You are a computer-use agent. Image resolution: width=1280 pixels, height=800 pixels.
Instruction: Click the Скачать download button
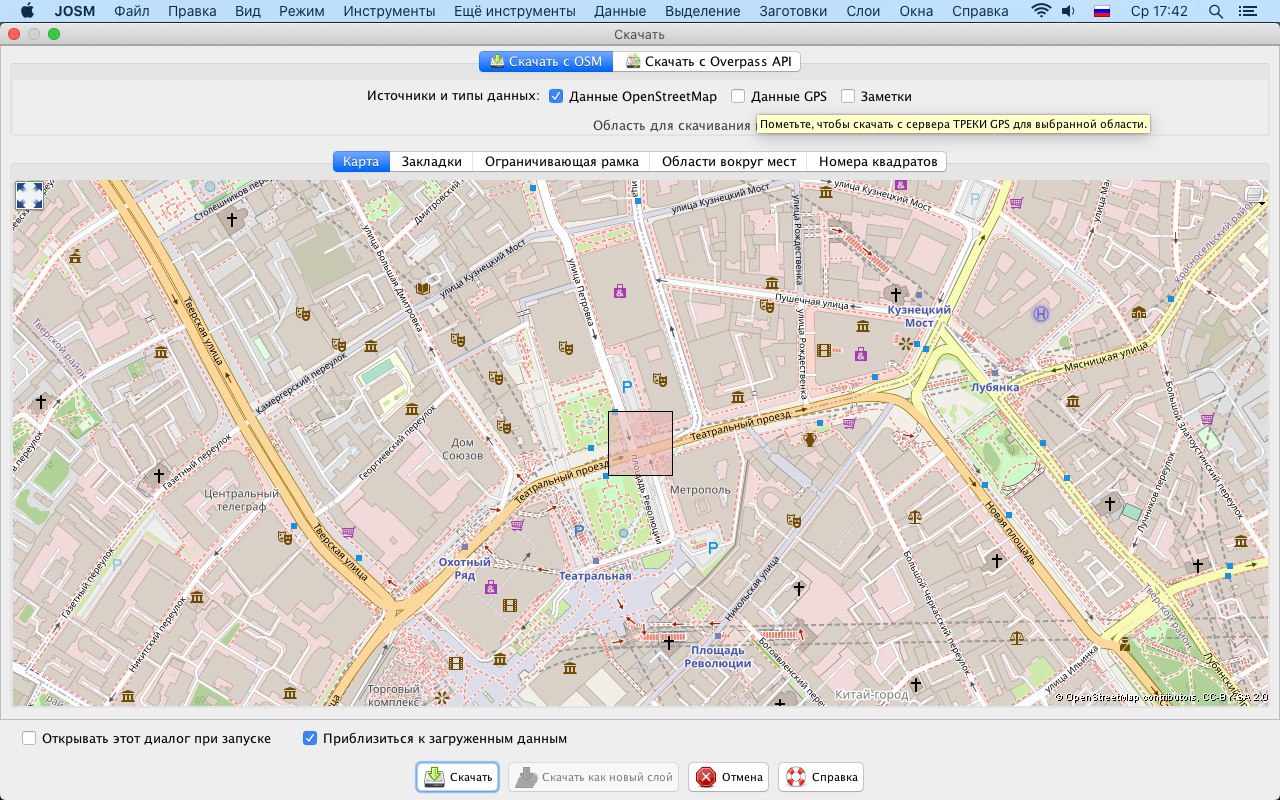pyautogui.click(x=458, y=777)
